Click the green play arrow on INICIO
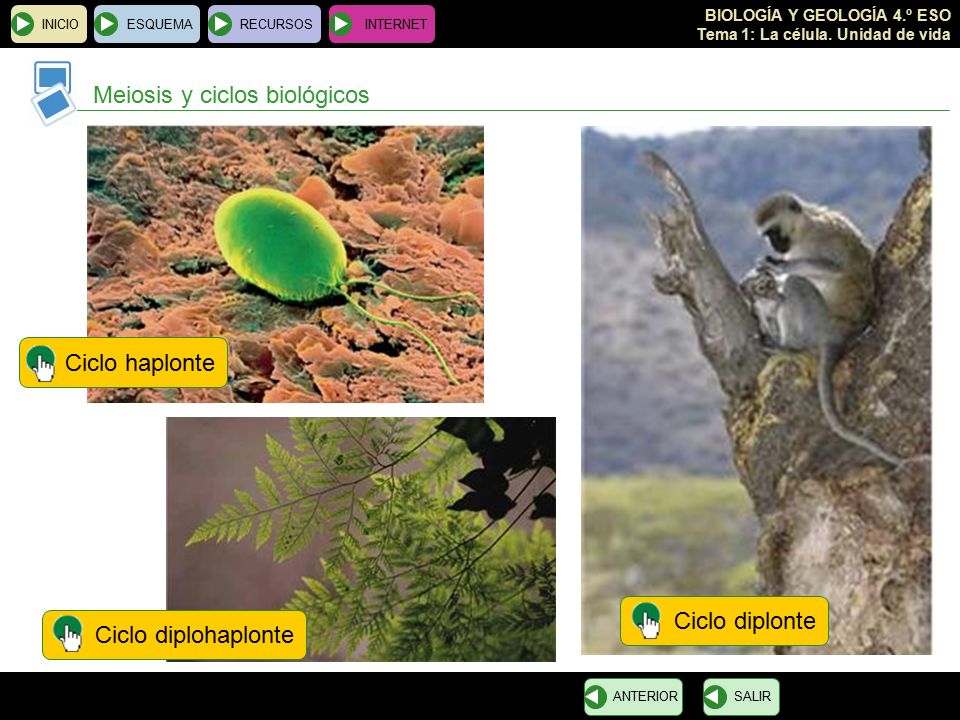The height and width of the screenshot is (720, 960). [23, 24]
